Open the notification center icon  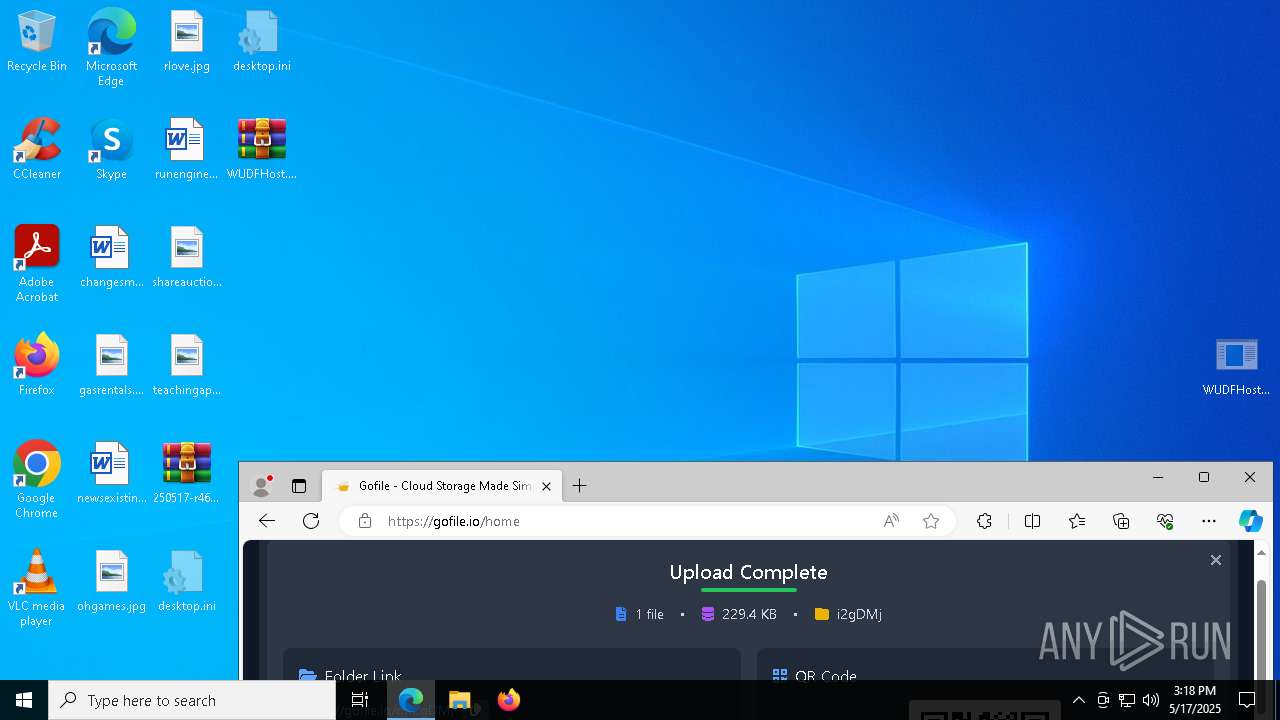(x=1247, y=700)
